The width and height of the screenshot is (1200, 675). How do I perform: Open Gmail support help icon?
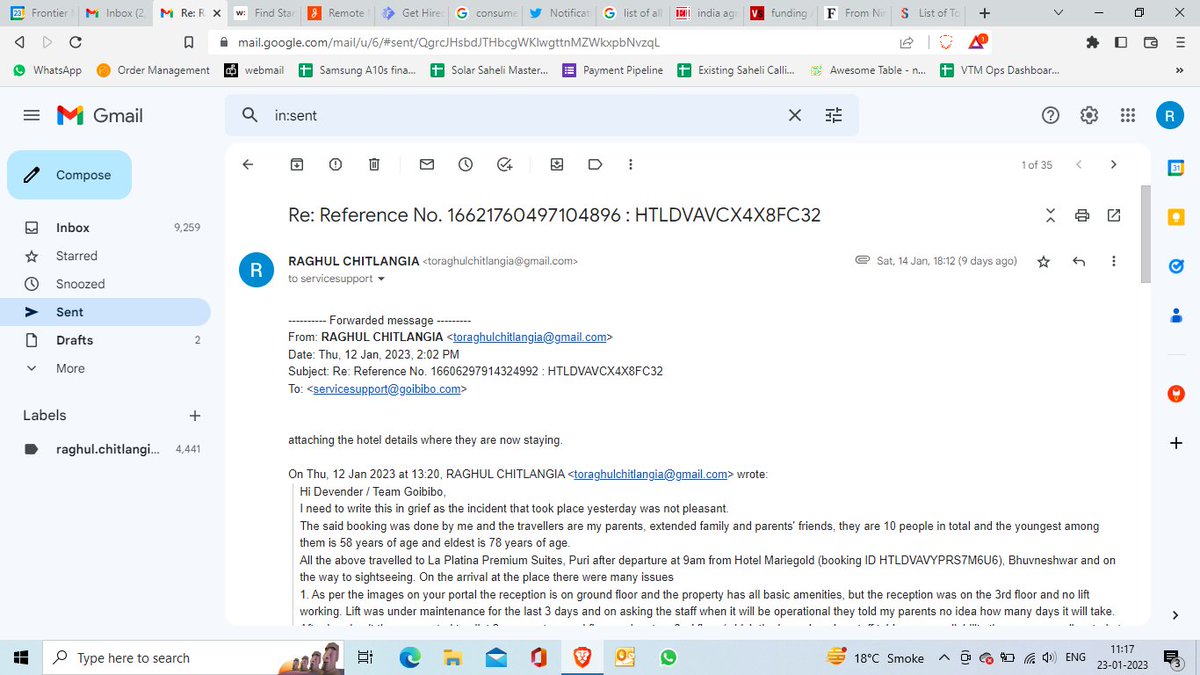[x=1050, y=115]
